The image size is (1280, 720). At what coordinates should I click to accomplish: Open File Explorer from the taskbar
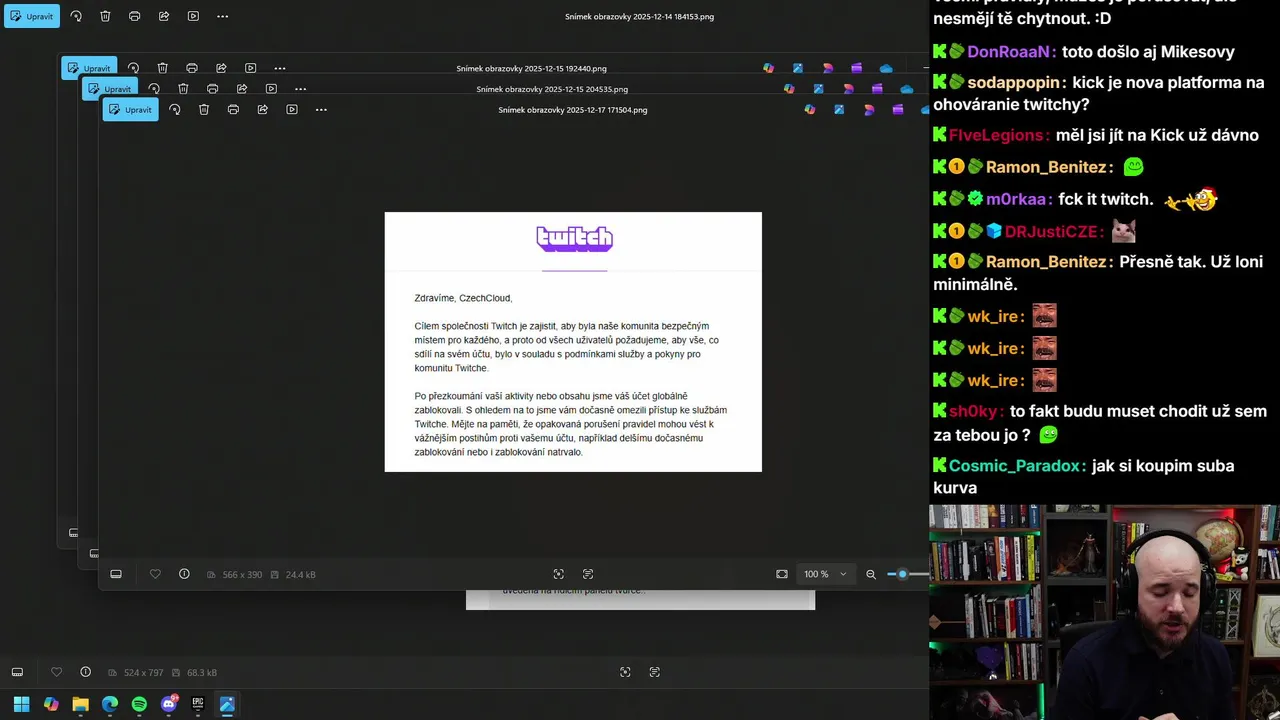tap(80, 704)
